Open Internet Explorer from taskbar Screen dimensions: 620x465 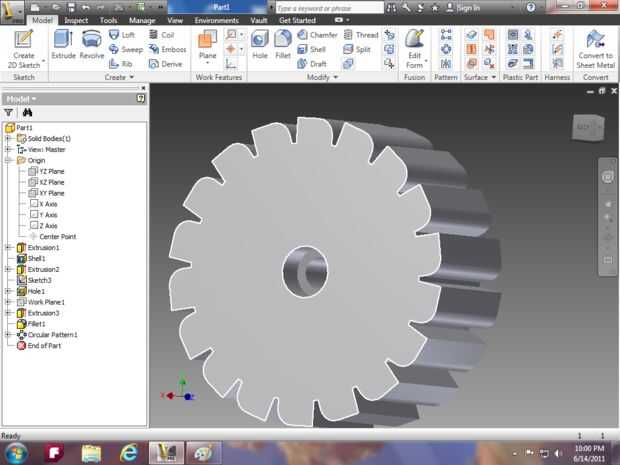click(x=129, y=453)
